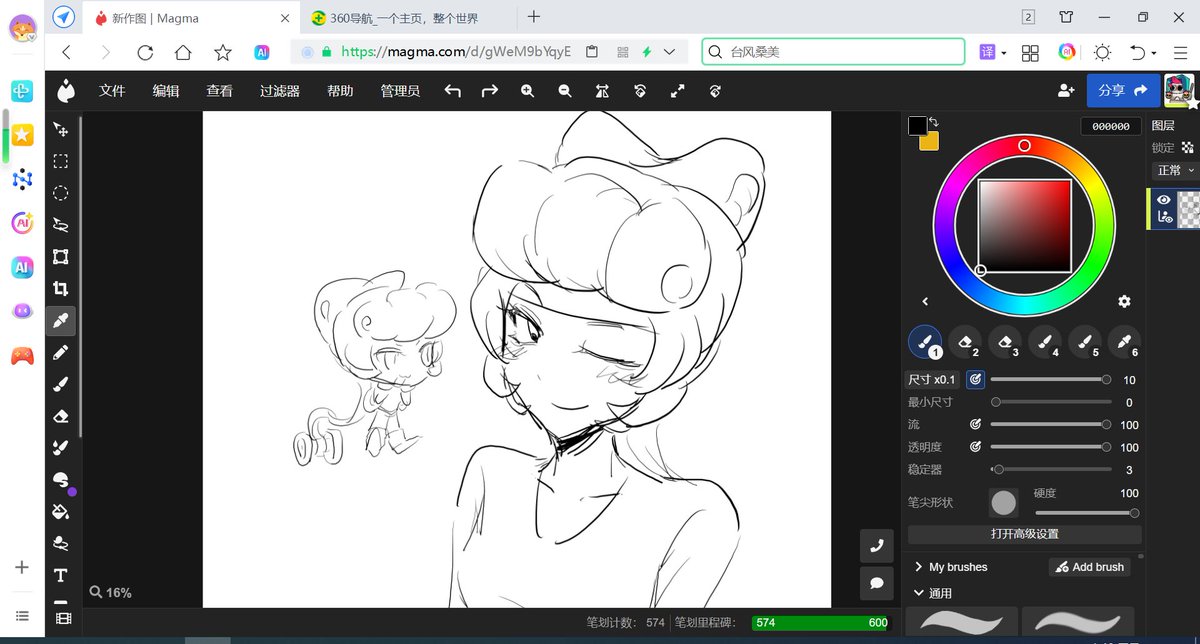This screenshot has height=644, width=1200.
Task: Open the chat bubble button
Action: coord(877,582)
